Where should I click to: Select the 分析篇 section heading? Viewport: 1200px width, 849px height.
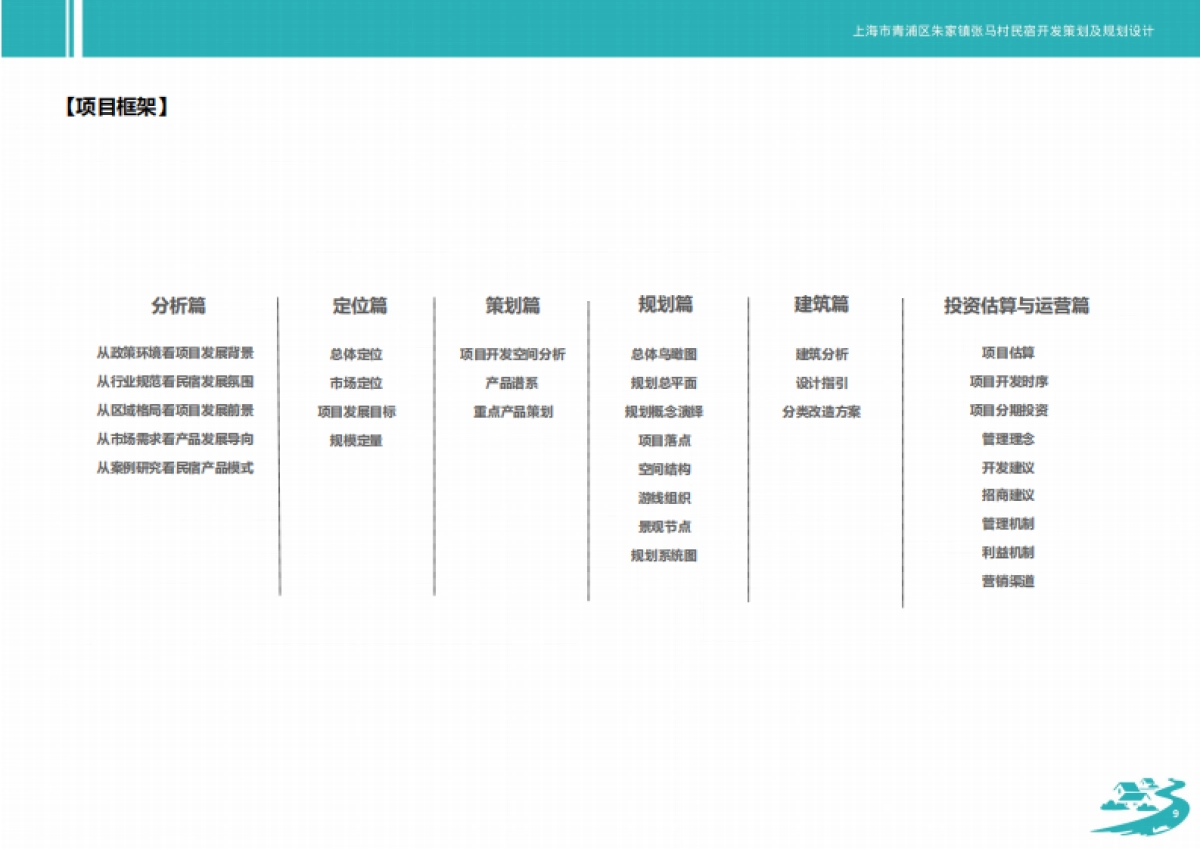click(178, 306)
